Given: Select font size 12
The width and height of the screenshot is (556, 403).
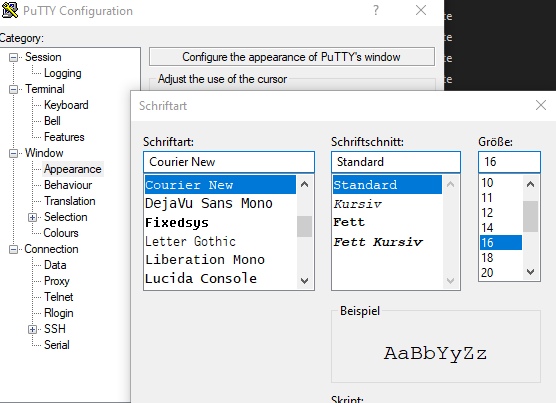Looking at the screenshot, I should pos(501,213).
